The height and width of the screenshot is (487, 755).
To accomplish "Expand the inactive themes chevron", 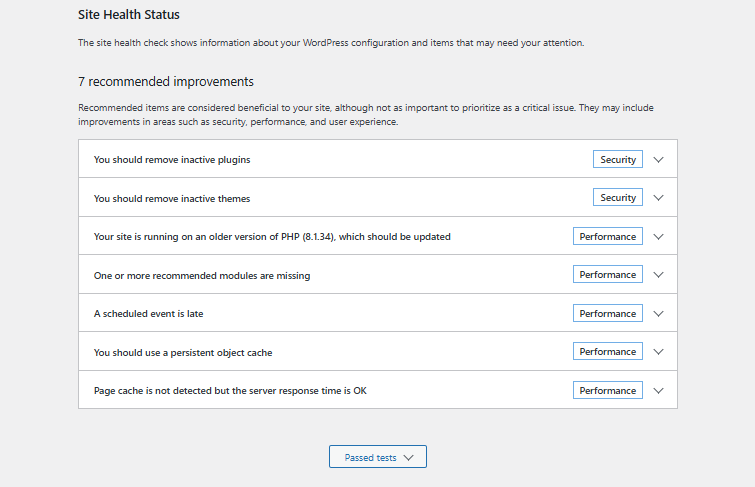I will (658, 198).
